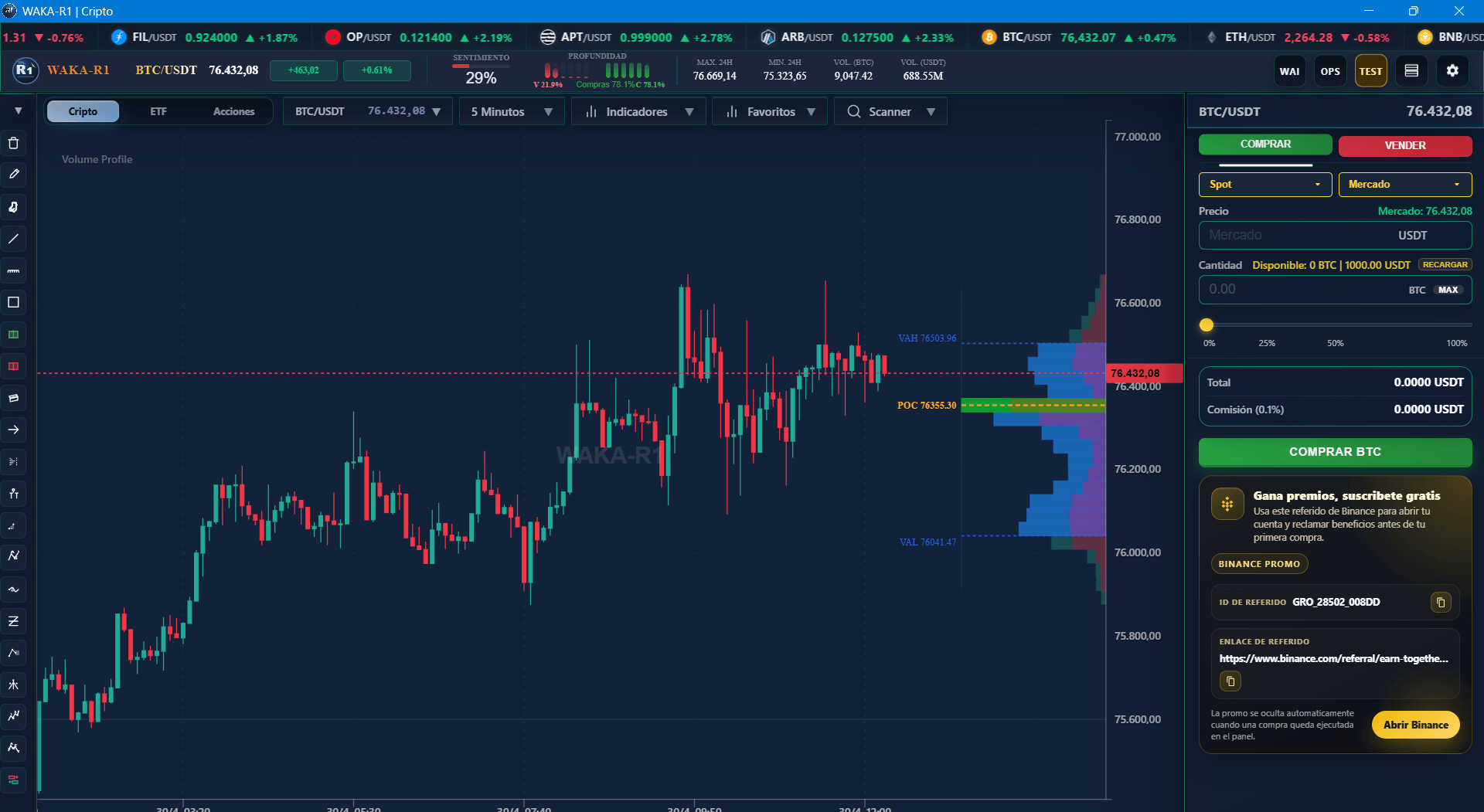
Task: Open the WAI panel
Action: [1289, 71]
